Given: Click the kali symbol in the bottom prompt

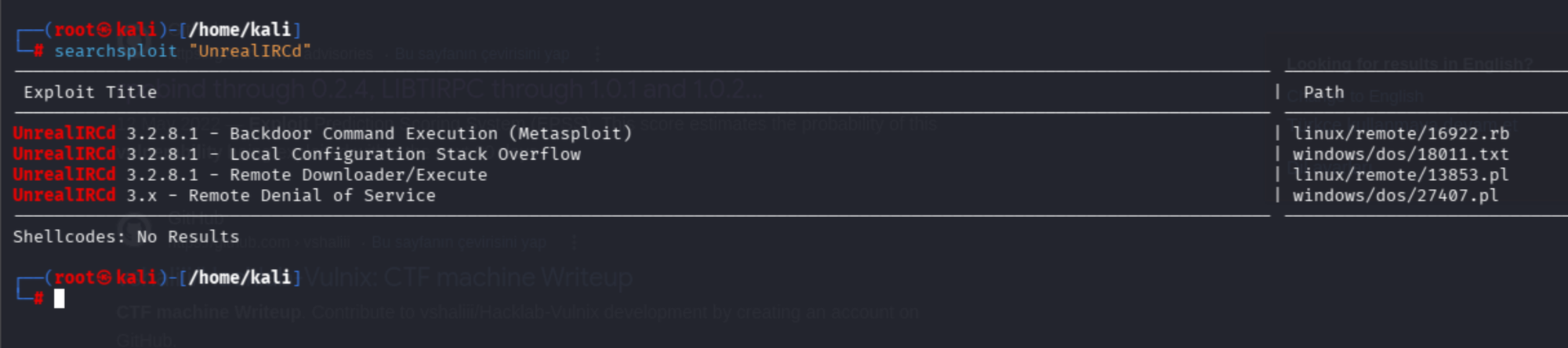Looking at the screenshot, I should [104, 278].
